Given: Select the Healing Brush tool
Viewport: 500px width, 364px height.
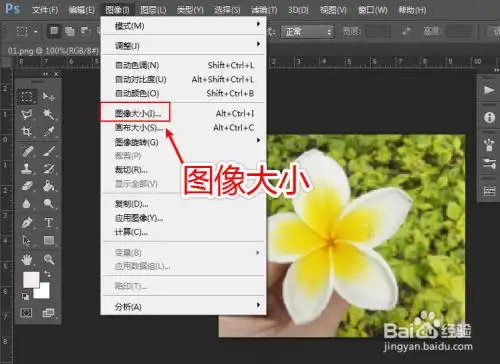Looking at the screenshot, I should click(x=27, y=152).
